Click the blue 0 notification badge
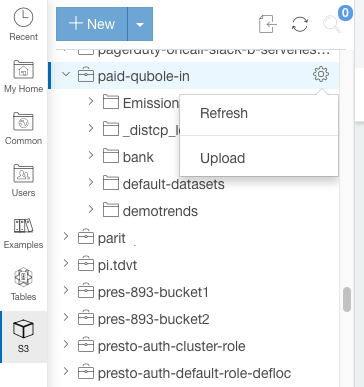 click(x=345, y=13)
